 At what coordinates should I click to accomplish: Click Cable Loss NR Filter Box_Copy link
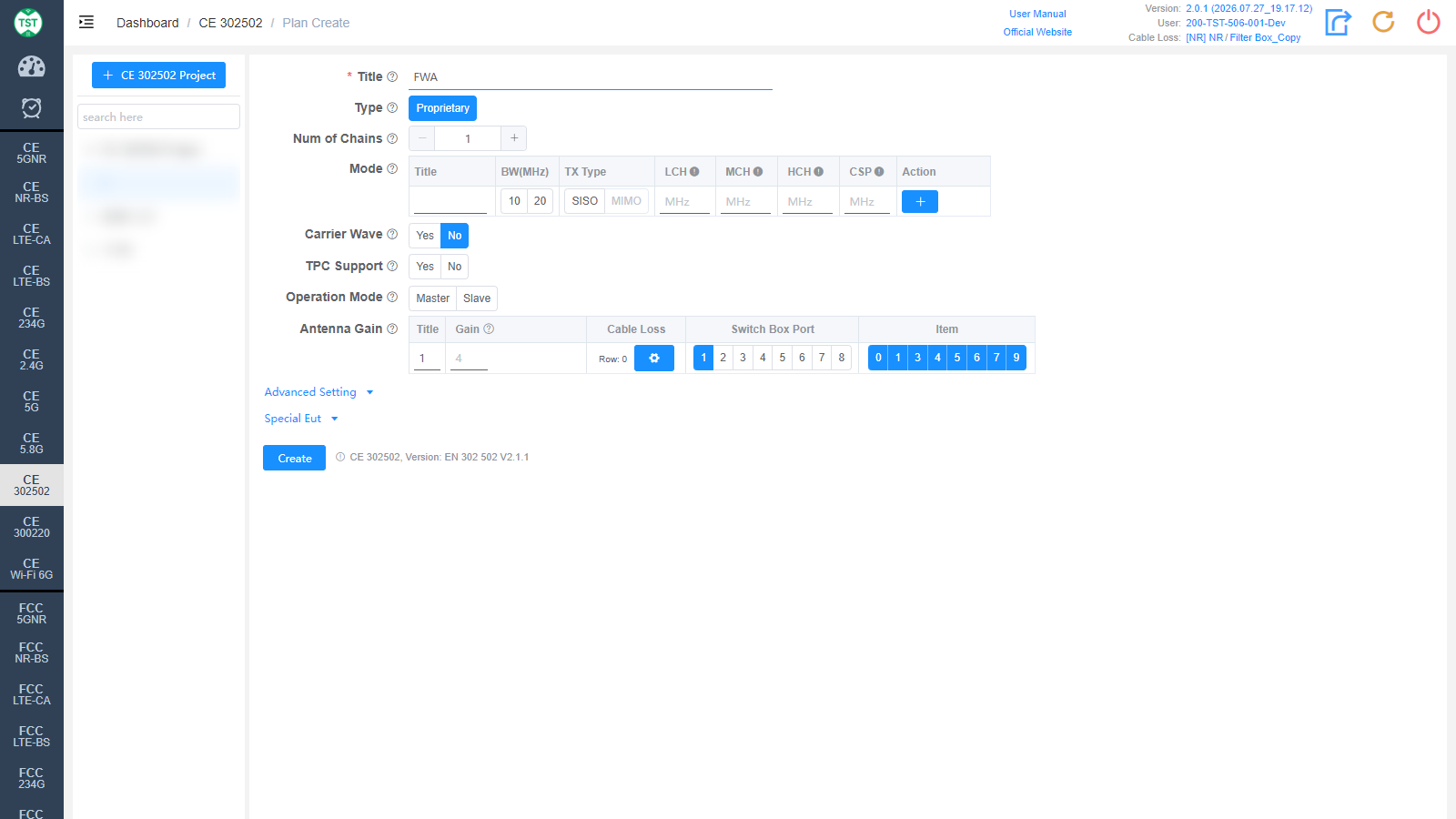click(1243, 37)
